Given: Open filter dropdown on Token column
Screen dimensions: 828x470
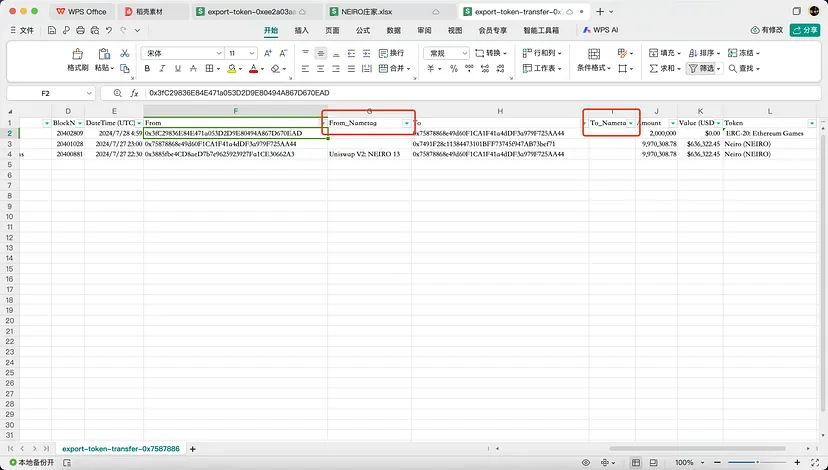Looking at the screenshot, I should click(812, 123).
